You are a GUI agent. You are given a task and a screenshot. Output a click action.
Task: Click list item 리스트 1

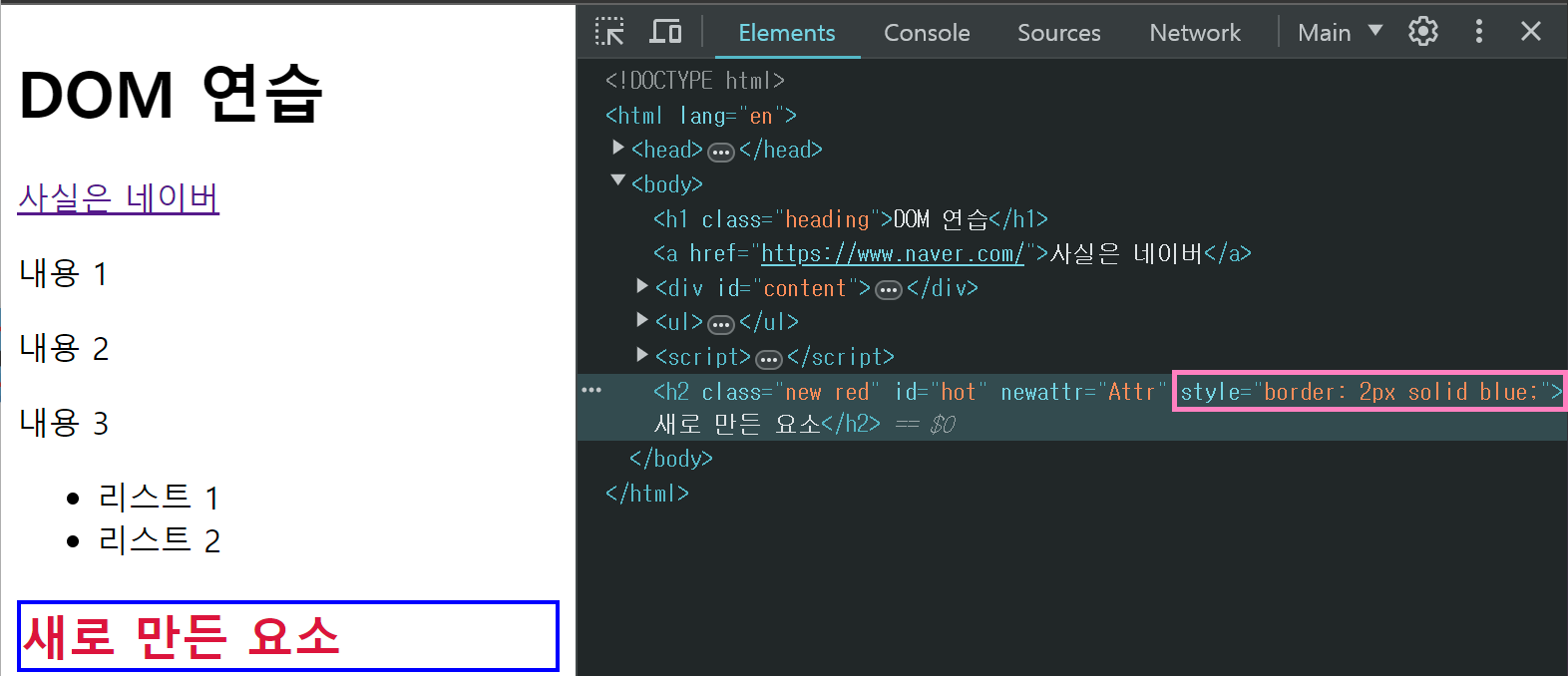point(159,497)
